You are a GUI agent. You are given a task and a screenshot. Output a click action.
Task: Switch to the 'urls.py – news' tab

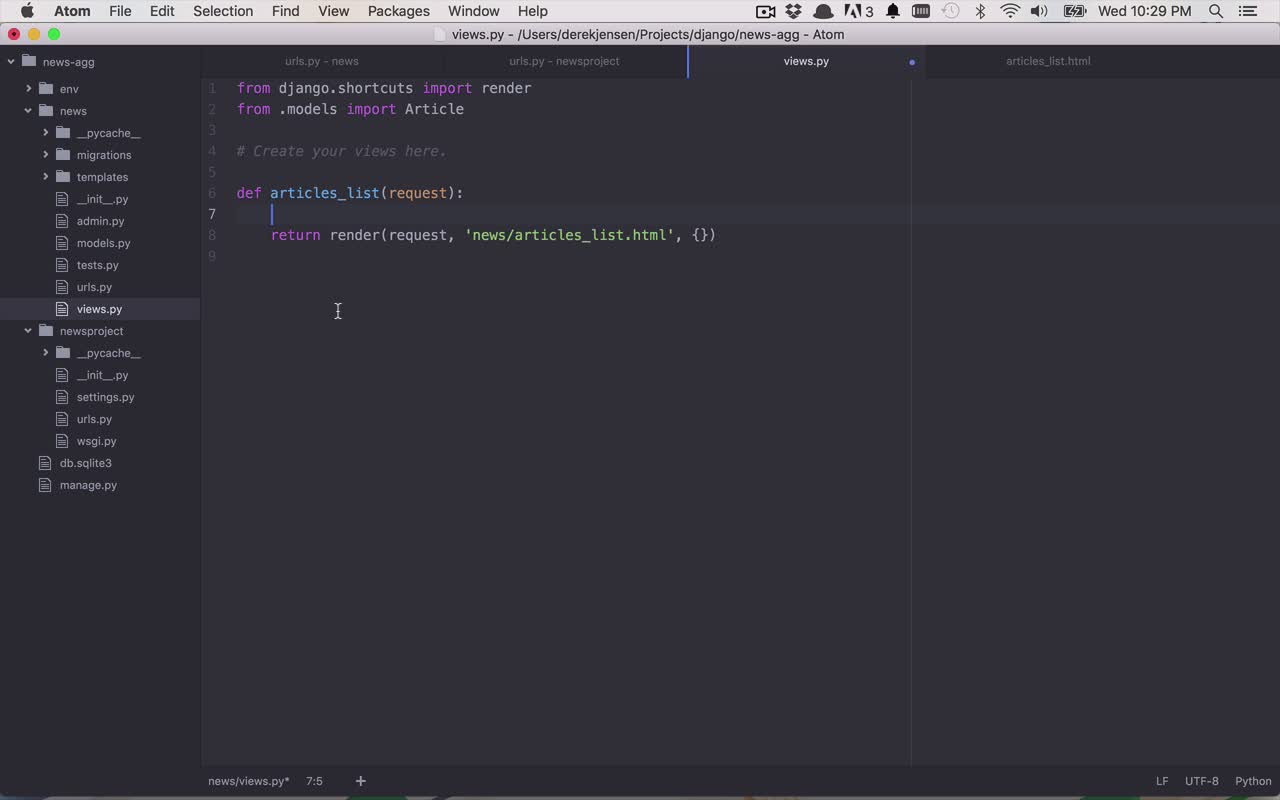click(x=322, y=61)
